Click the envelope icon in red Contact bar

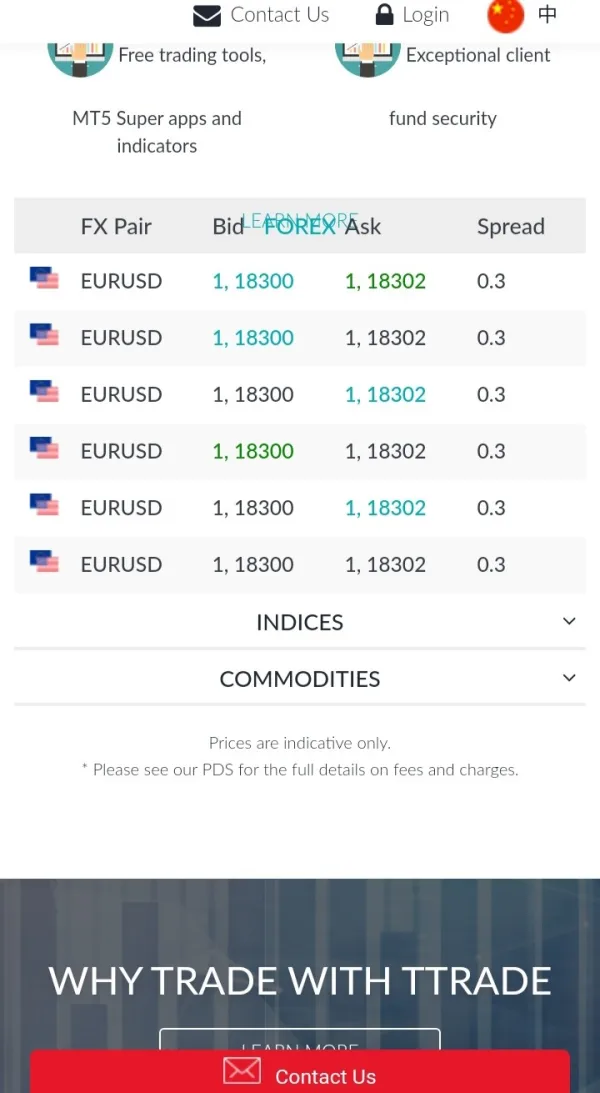click(241, 1072)
